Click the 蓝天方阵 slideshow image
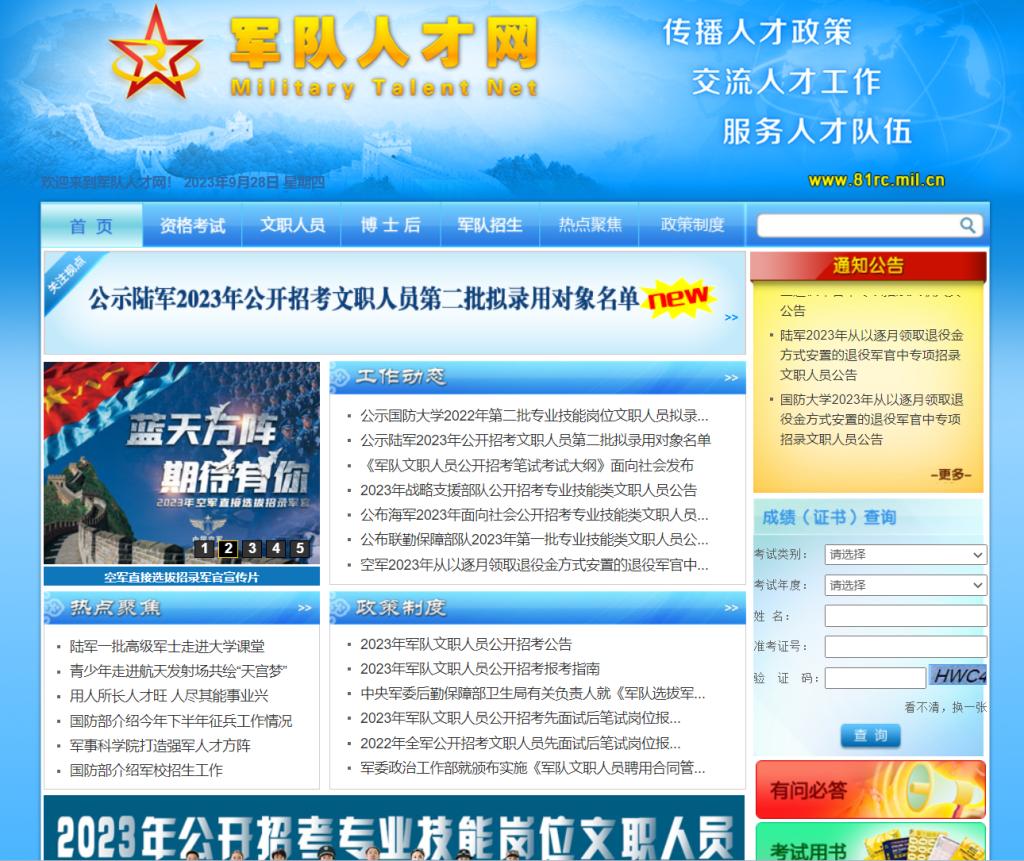 [x=181, y=450]
